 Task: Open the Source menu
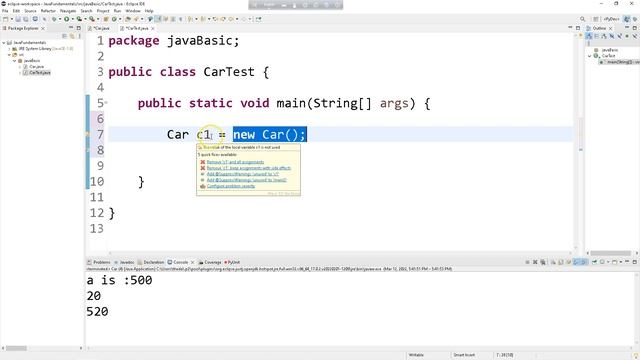30,11
